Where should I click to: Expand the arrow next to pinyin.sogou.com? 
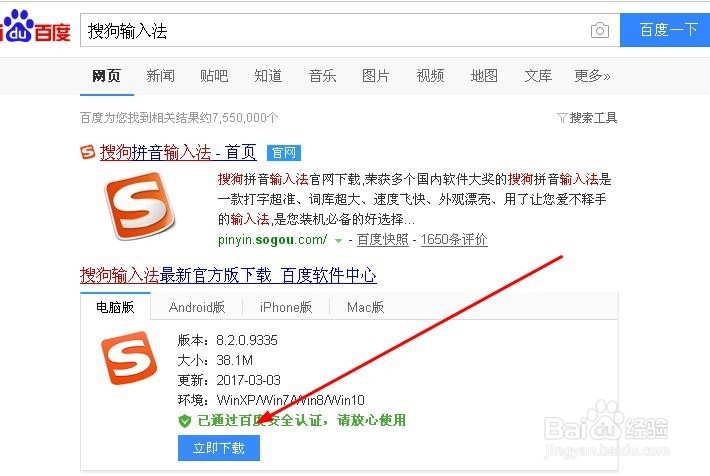(x=338, y=240)
